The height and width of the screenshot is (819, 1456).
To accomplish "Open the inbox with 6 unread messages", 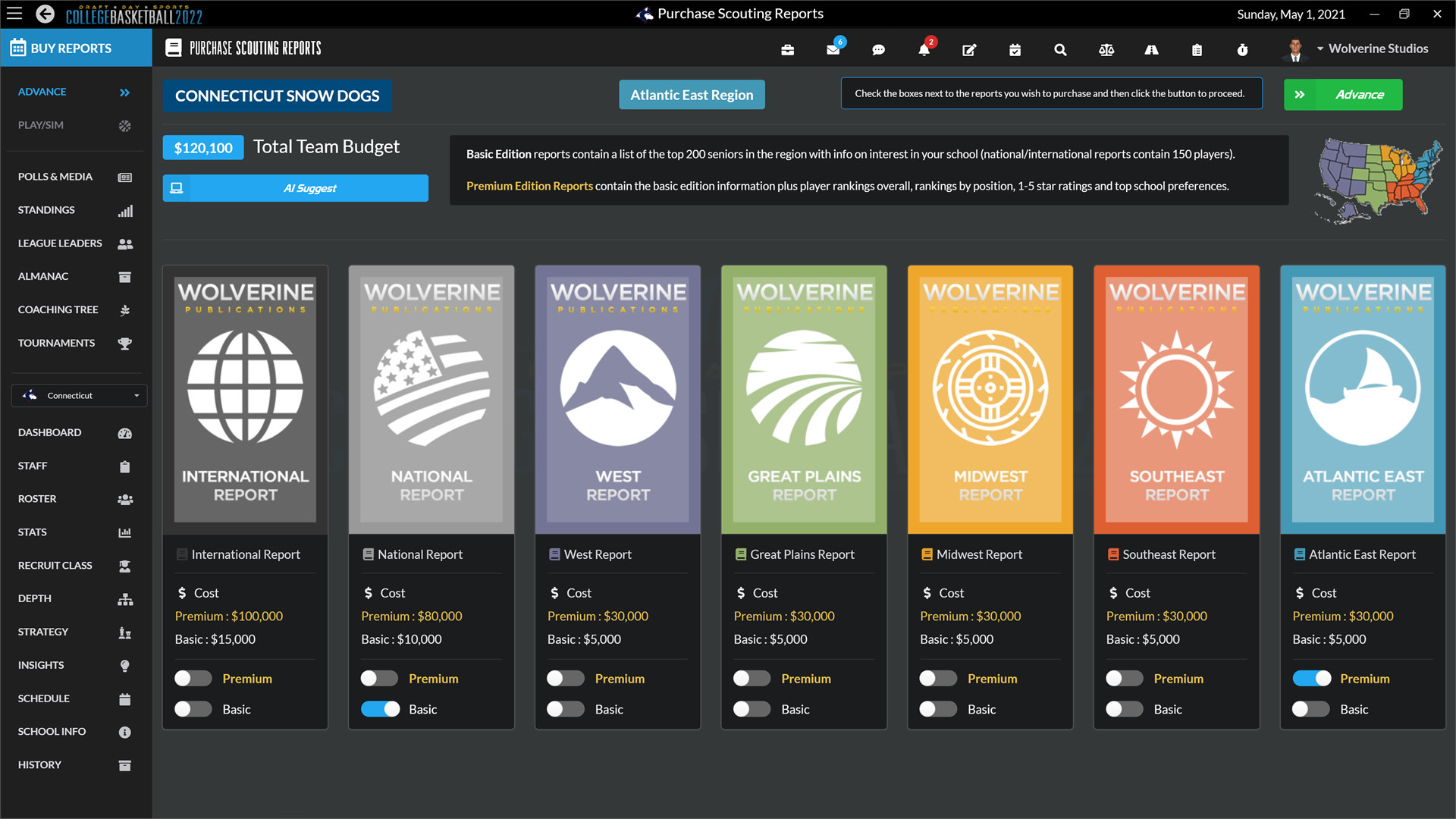I will 833,49.
